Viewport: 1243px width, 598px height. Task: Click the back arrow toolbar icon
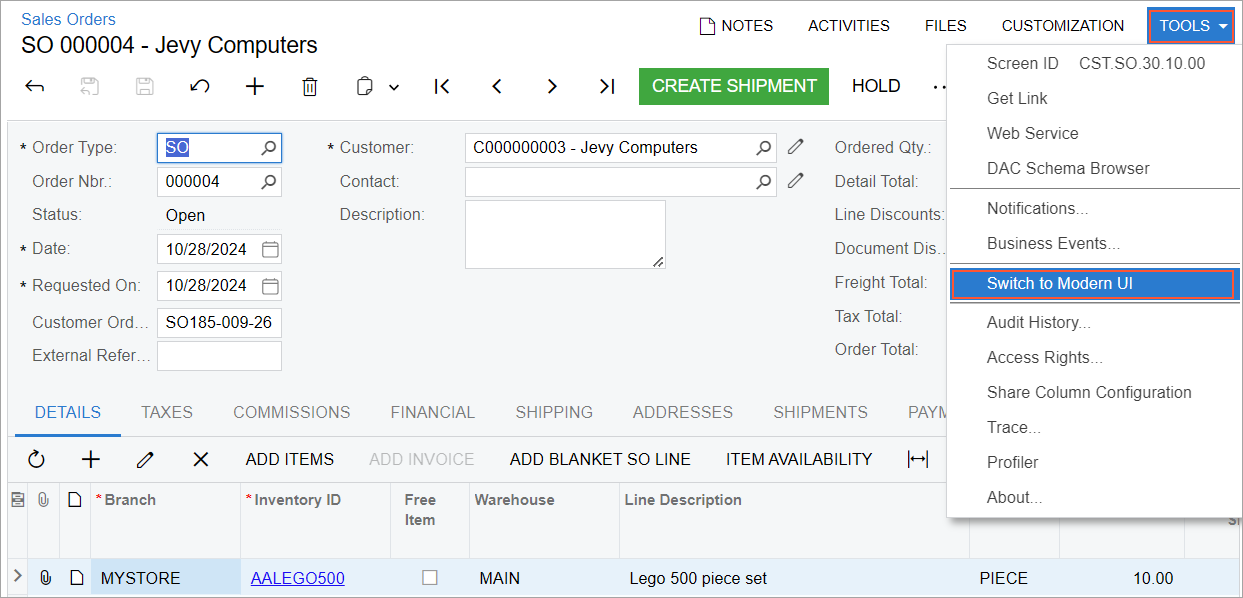tap(35, 87)
